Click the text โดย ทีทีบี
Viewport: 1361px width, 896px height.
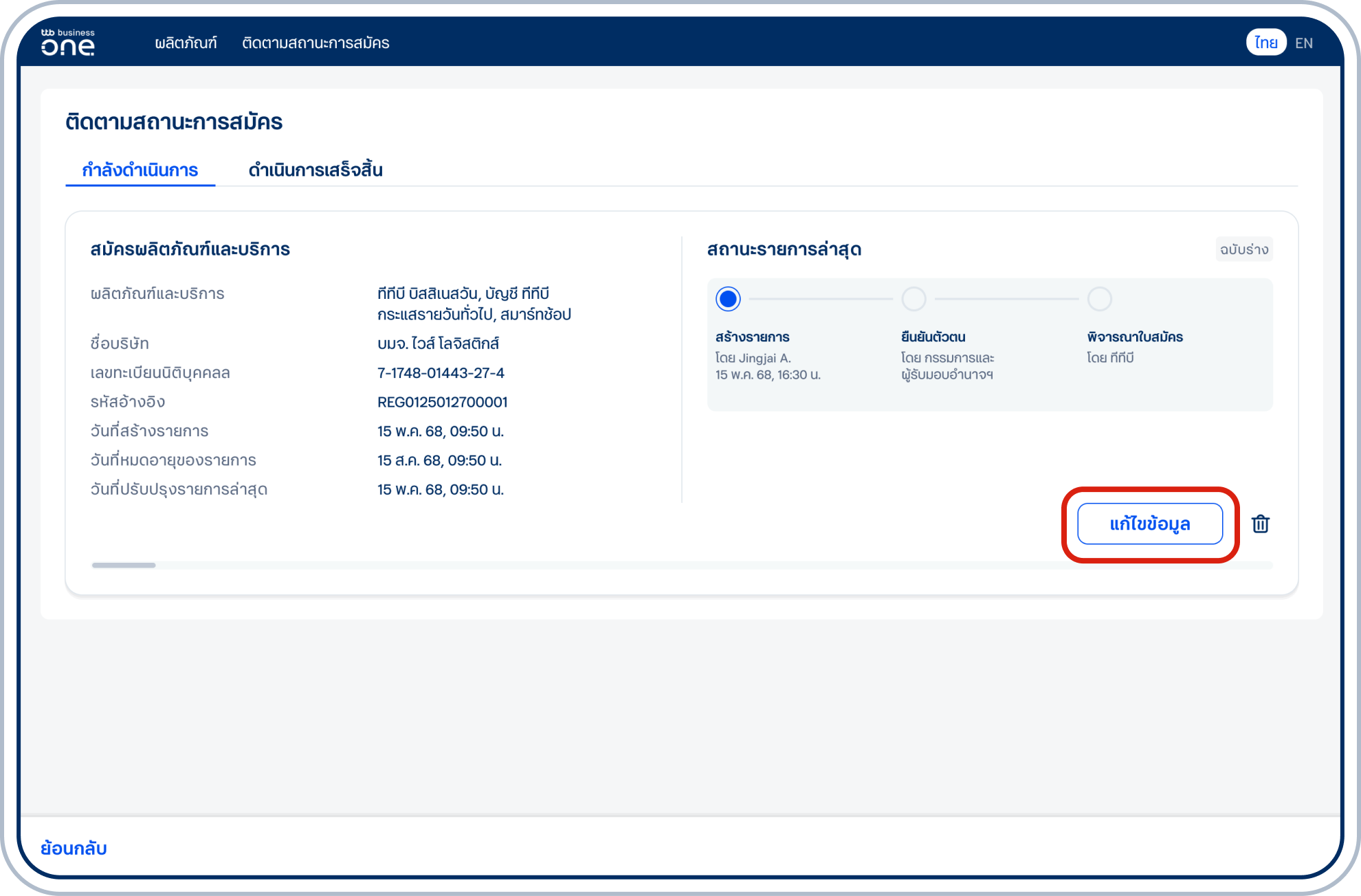click(x=1110, y=358)
